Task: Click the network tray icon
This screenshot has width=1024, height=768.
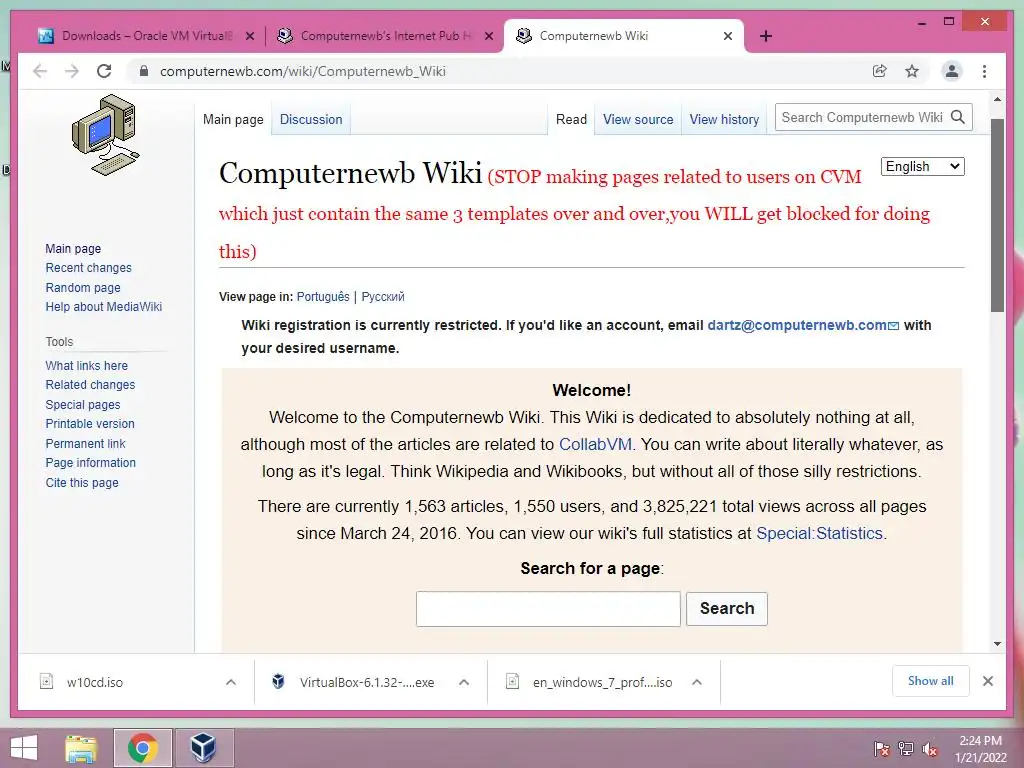Action: [906, 749]
